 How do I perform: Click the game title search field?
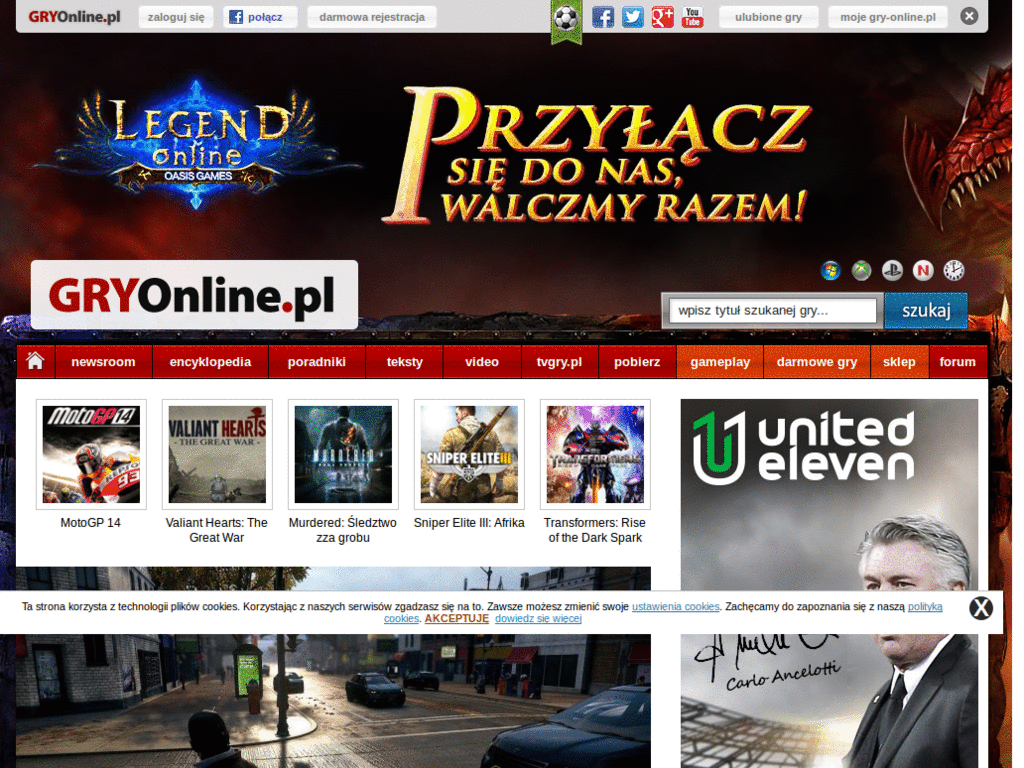click(772, 310)
